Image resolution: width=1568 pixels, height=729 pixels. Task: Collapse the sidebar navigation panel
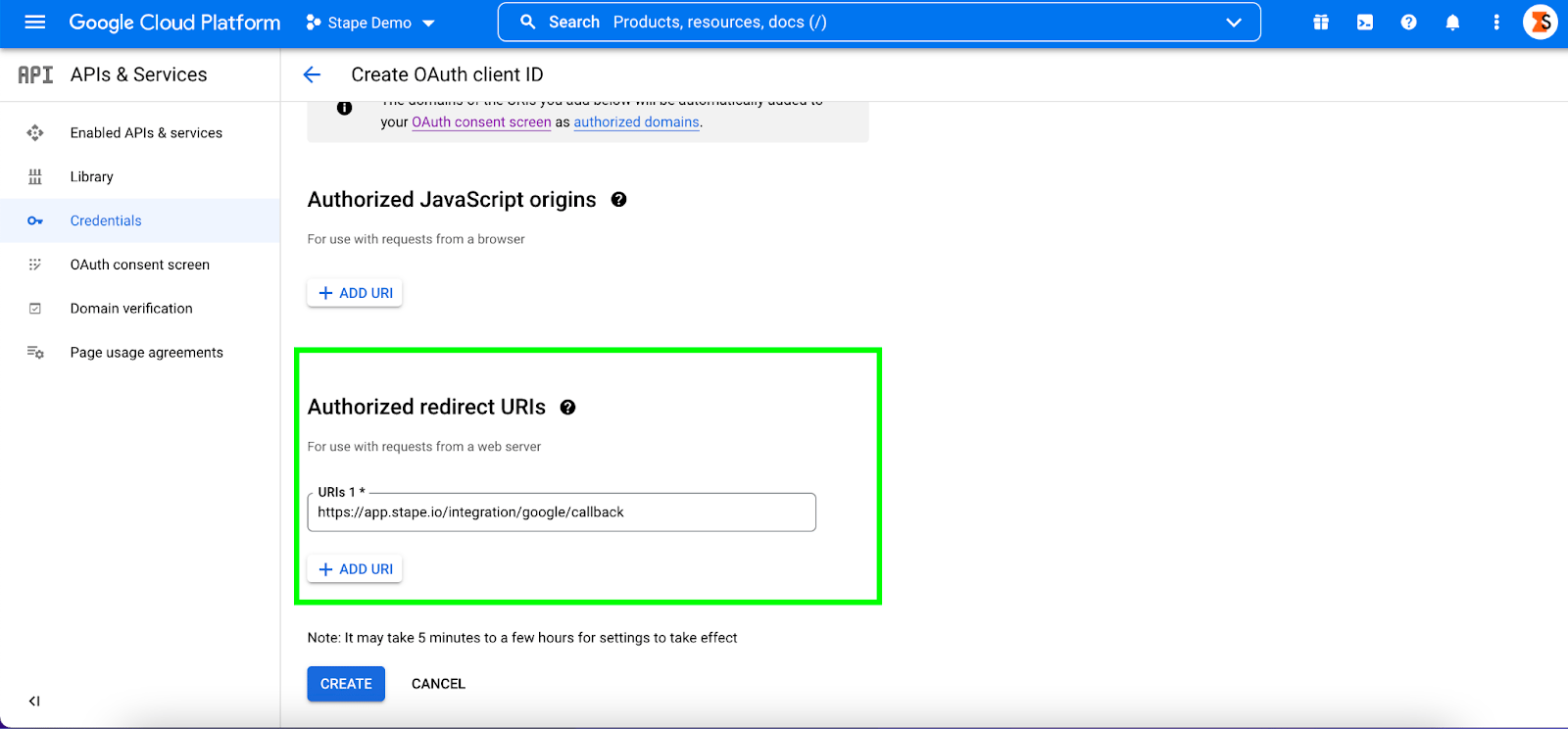tap(34, 702)
